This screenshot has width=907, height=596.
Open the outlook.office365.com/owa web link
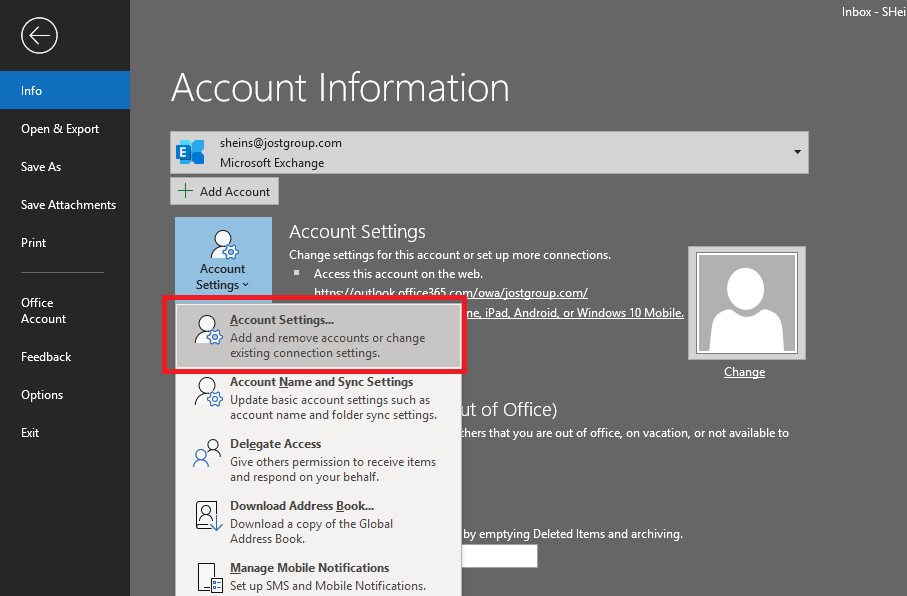click(x=451, y=293)
